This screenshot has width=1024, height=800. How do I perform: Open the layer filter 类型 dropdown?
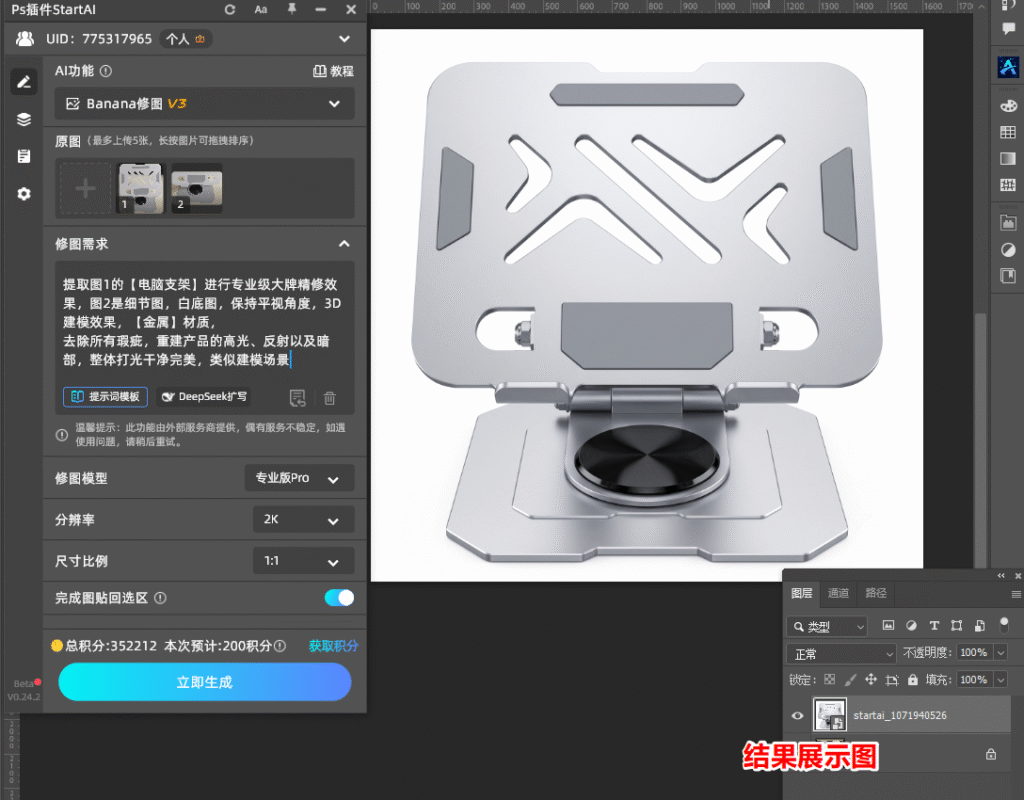click(x=827, y=626)
